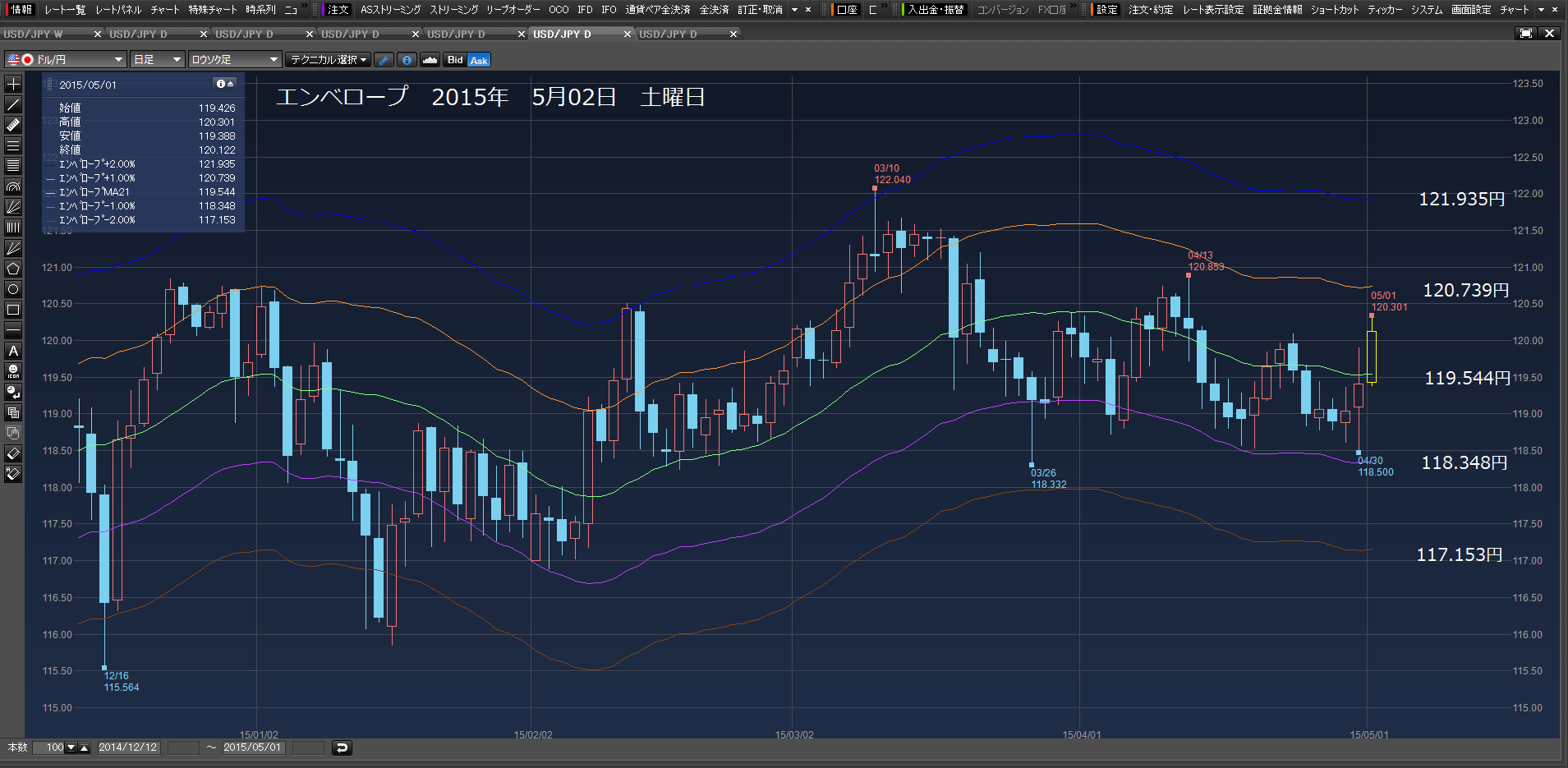Select the rectangle shape tool
This screenshot has height=768, width=1568.
(13, 310)
